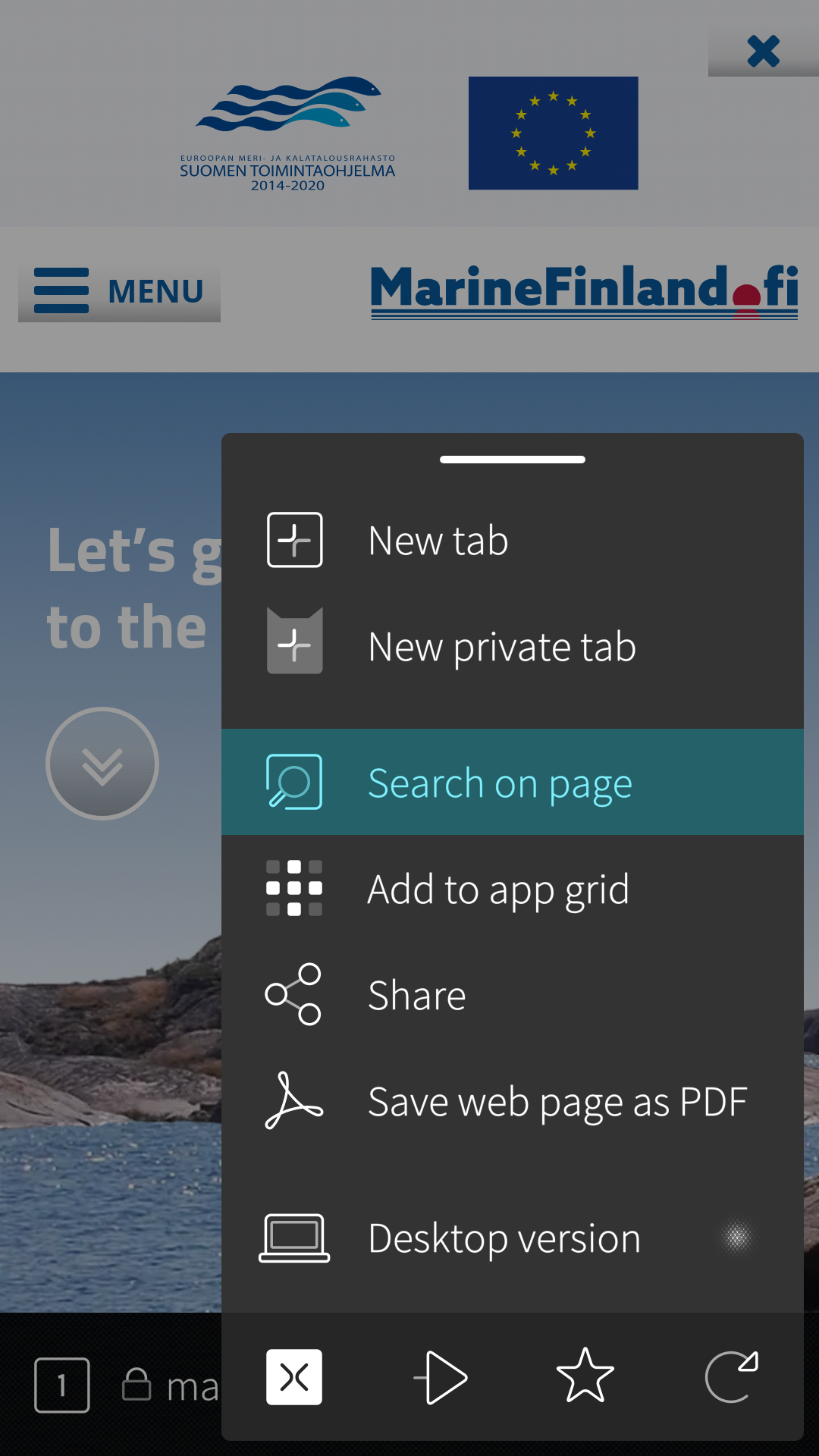Click the EU flag logo

coord(553,133)
